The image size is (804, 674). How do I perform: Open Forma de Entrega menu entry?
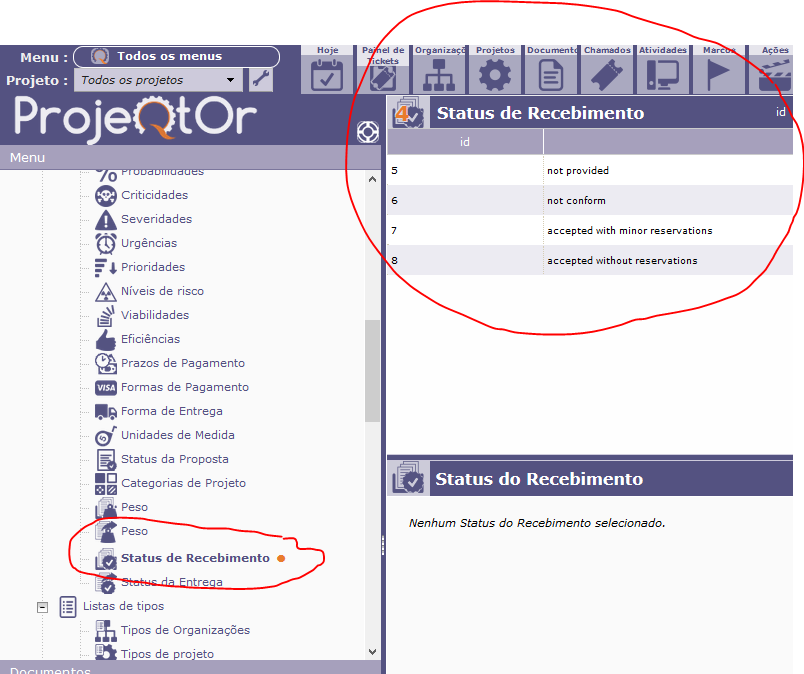coord(172,411)
